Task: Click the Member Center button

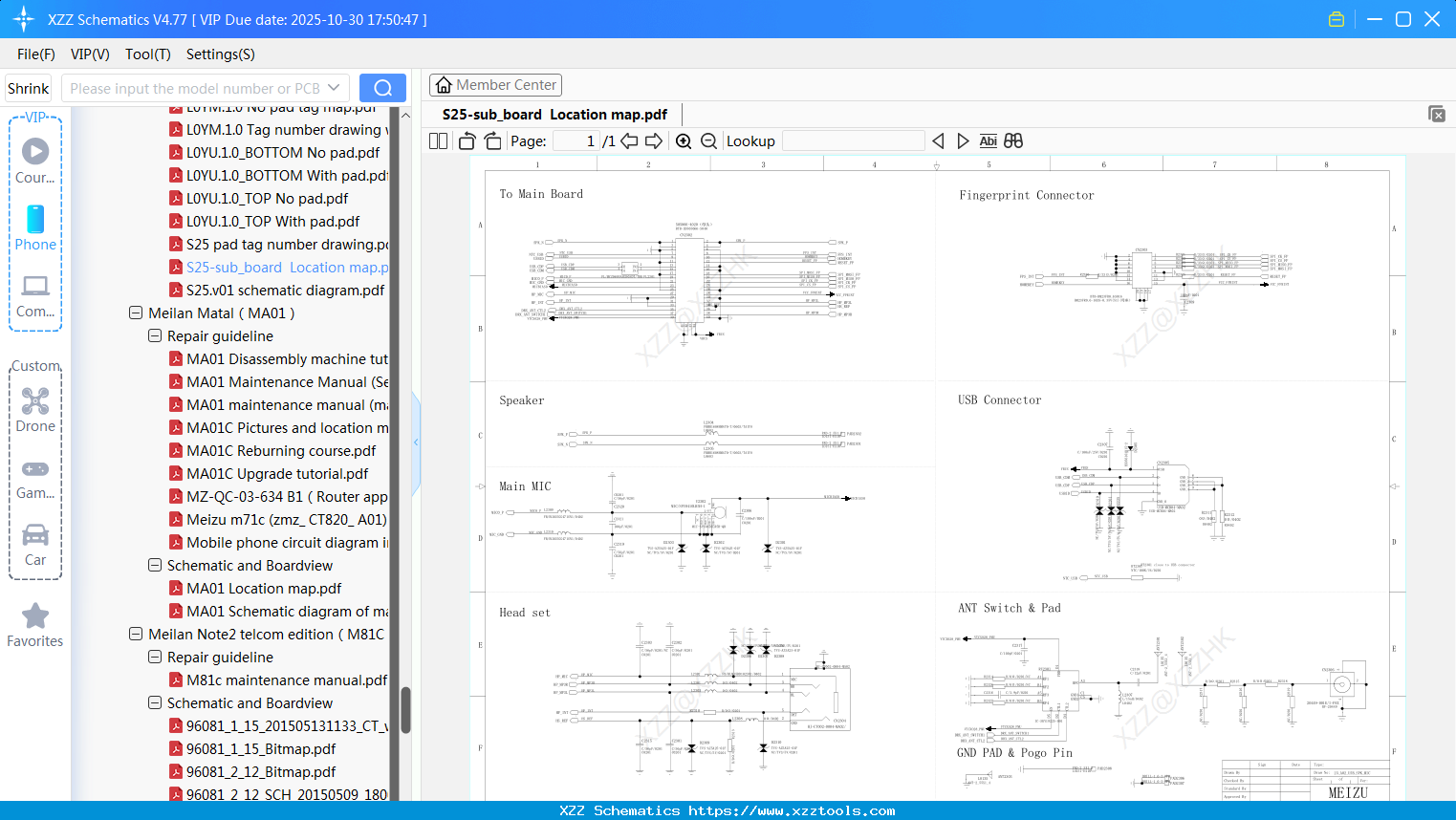Action: pos(495,85)
